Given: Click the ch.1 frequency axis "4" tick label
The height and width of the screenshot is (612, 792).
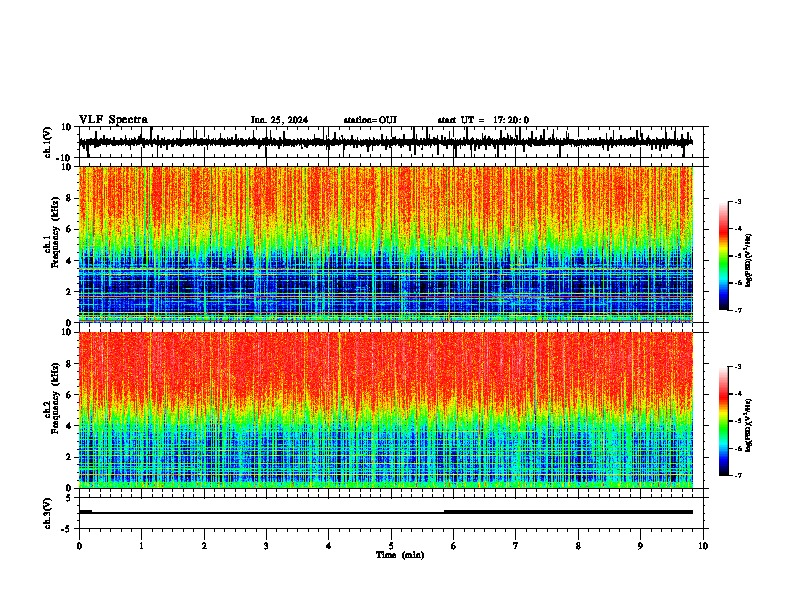Looking at the screenshot, I should [x=69, y=261].
